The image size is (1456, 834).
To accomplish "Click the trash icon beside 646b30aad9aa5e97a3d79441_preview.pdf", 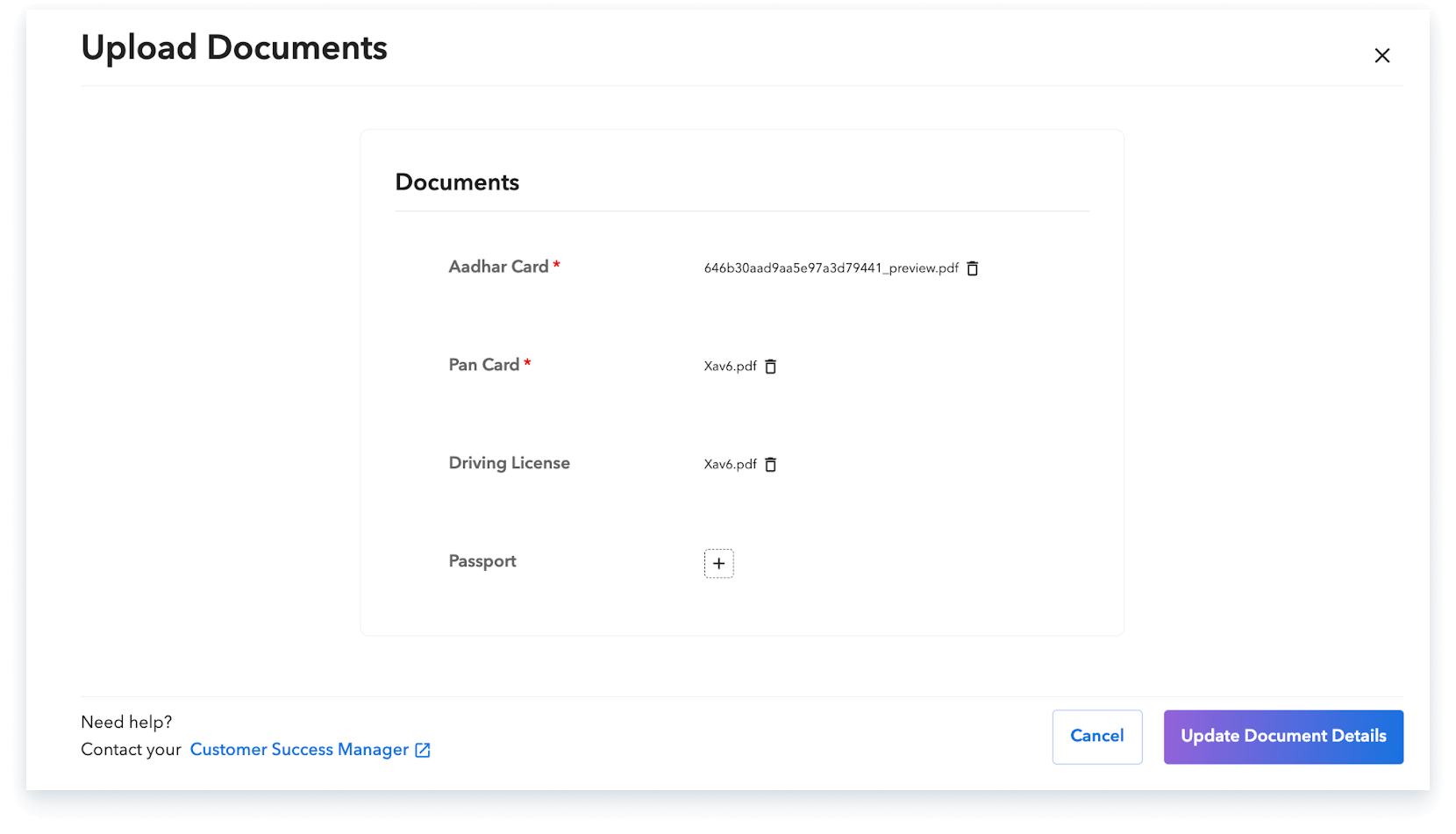I will pyautogui.click(x=973, y=268).
